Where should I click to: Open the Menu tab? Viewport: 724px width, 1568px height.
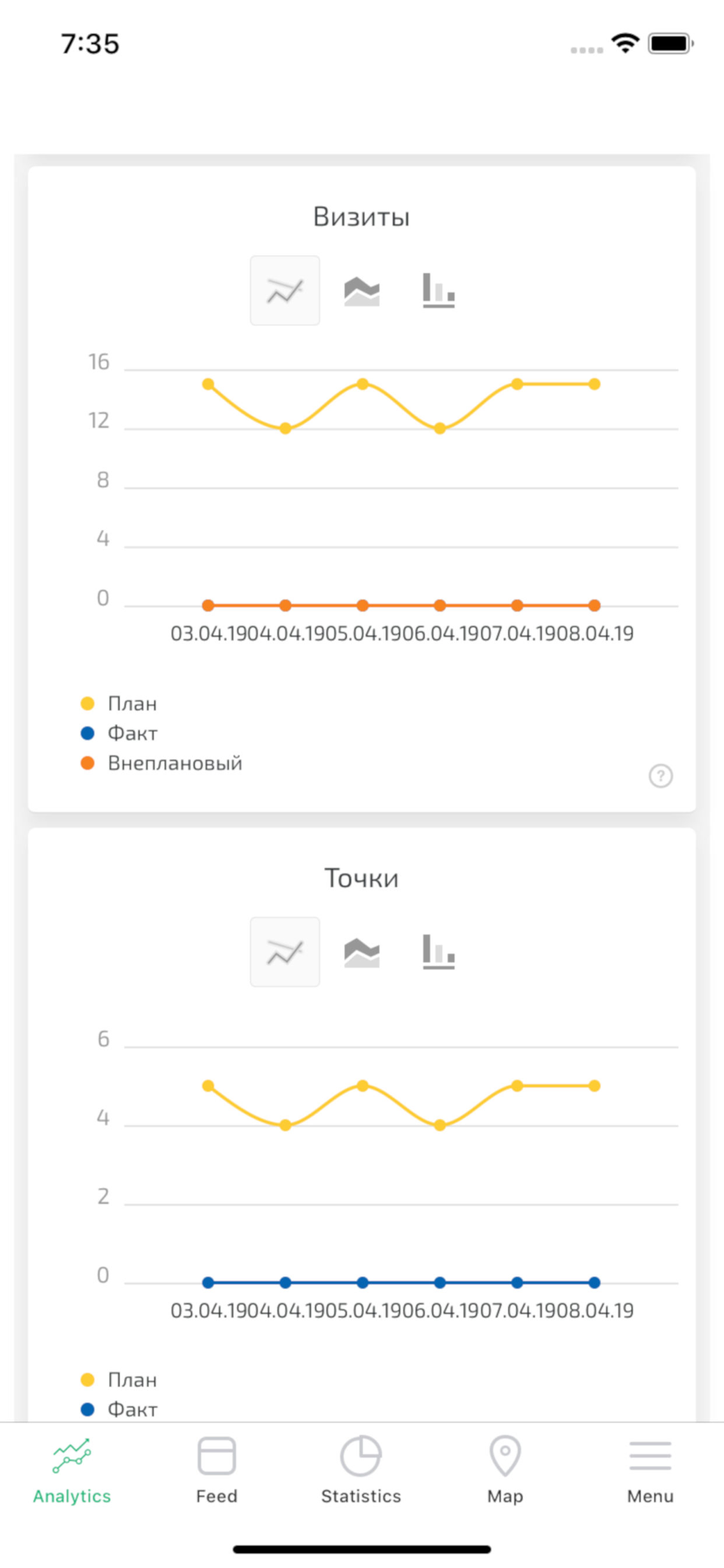coord(650,1470)
